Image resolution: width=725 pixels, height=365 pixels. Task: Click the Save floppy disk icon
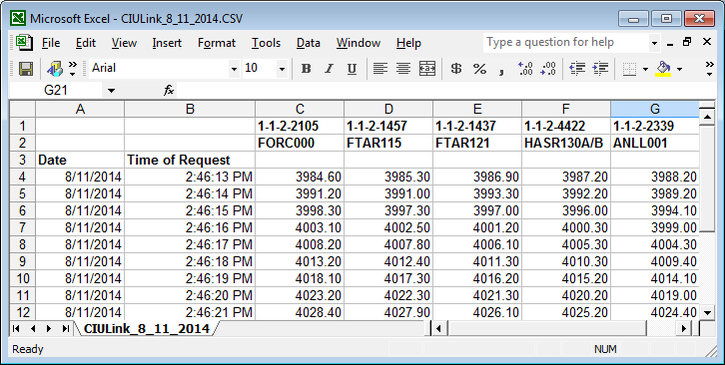(25, 69)
